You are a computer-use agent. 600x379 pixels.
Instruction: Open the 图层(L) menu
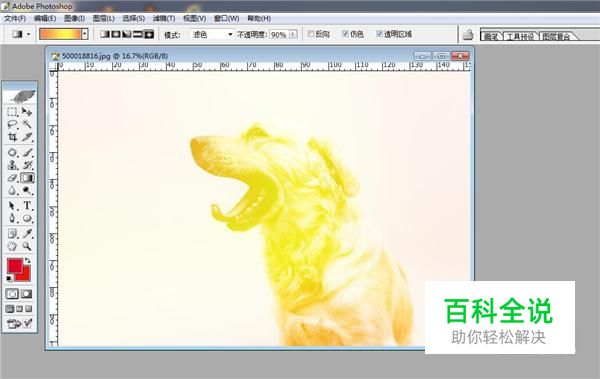[x=104, y=18]
